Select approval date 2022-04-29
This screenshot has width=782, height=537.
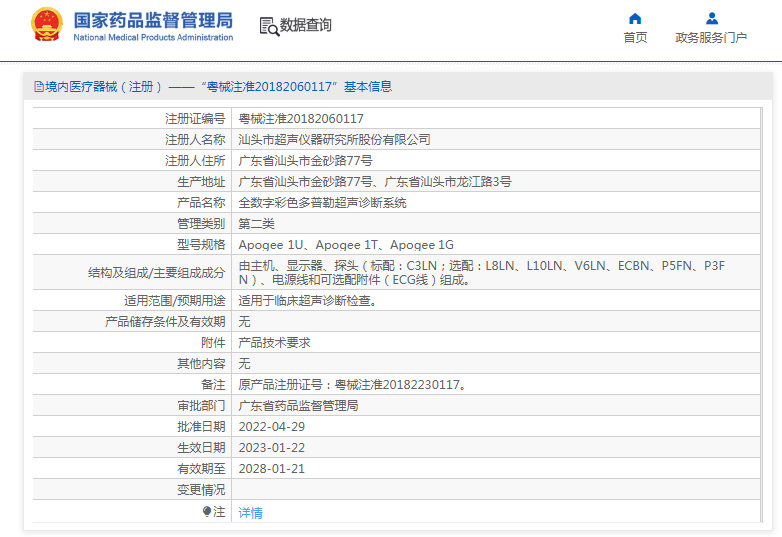point(271,427)
